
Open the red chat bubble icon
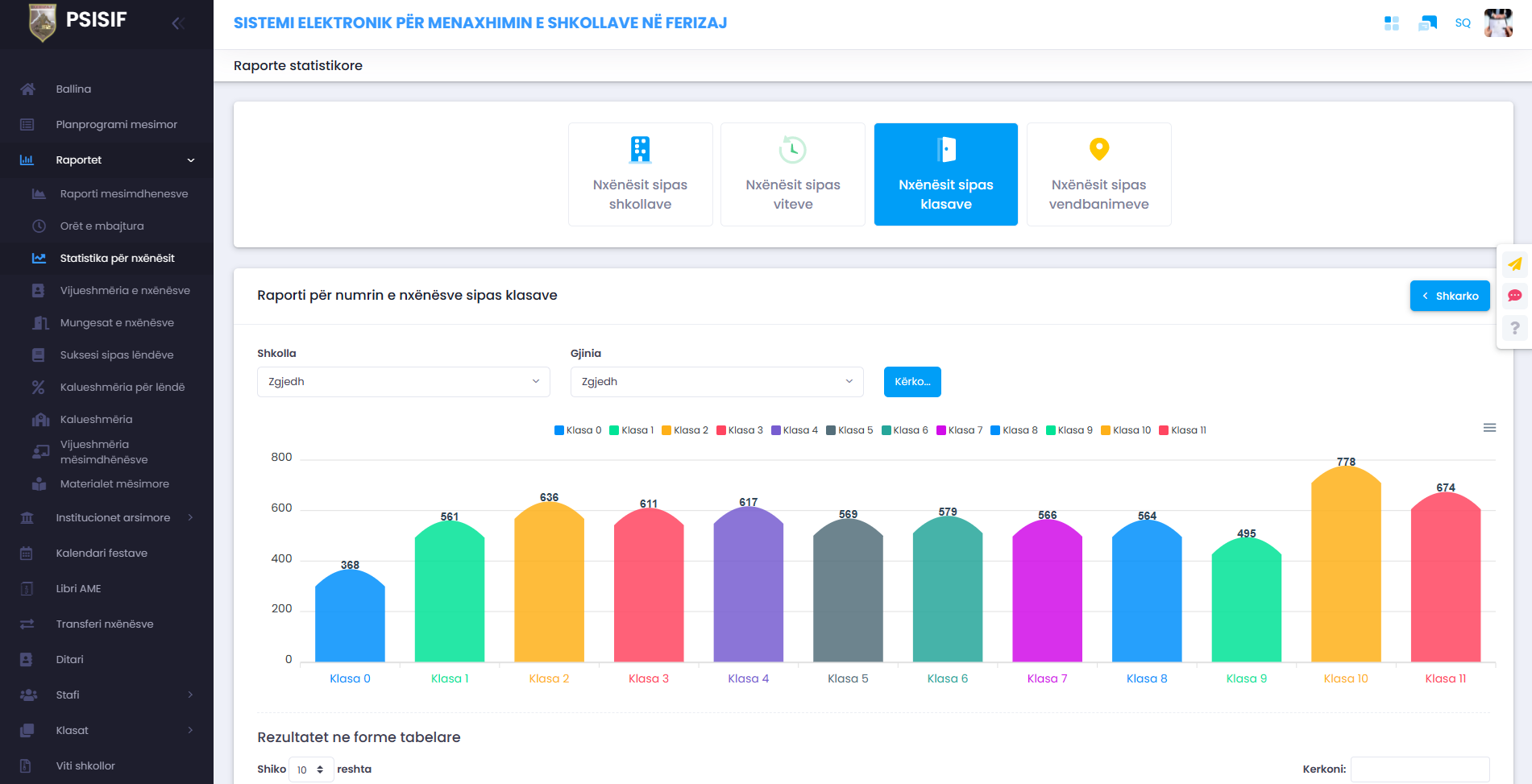1514,296
